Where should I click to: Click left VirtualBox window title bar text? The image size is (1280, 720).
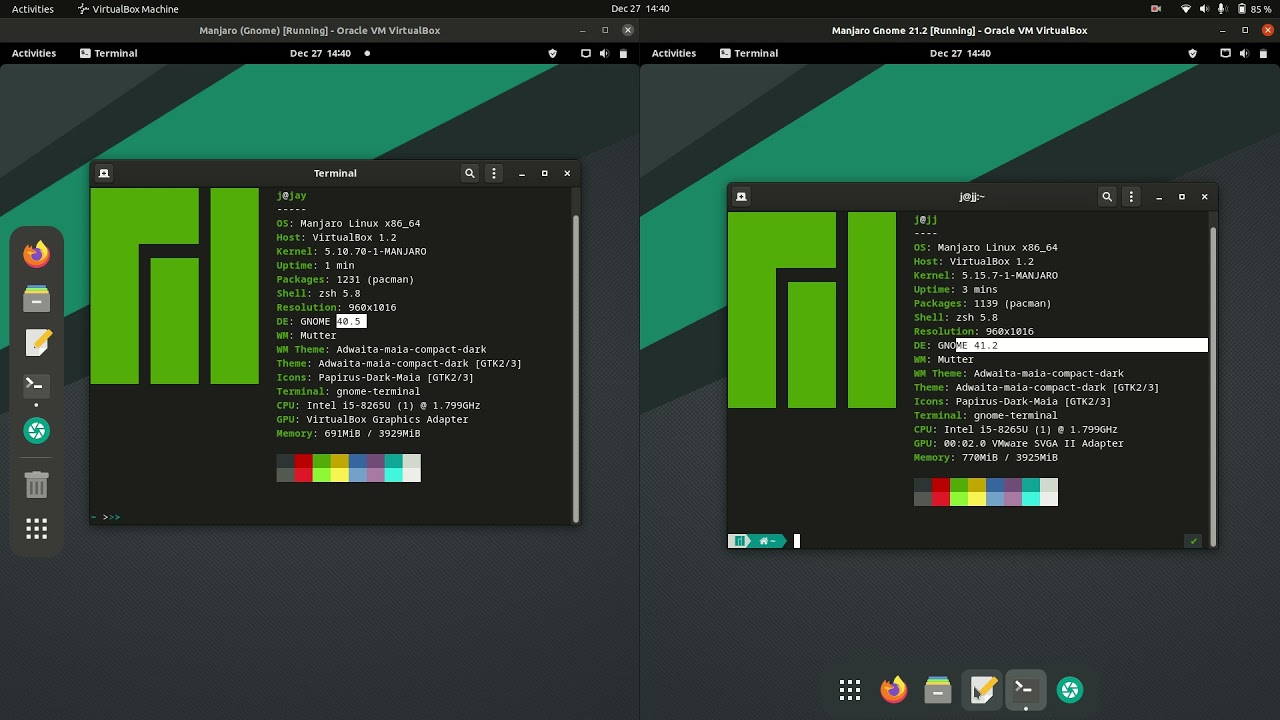(320, 30)
